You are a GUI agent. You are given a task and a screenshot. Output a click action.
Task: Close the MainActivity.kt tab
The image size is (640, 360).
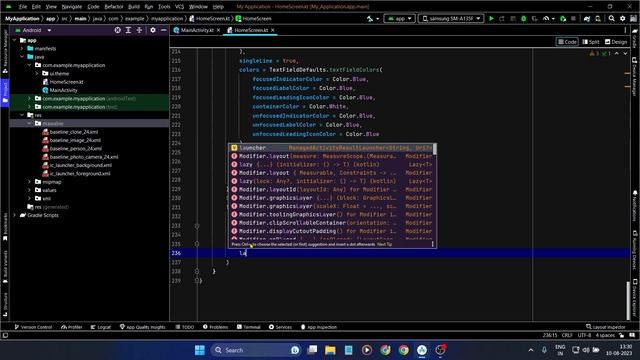point(218,30)
